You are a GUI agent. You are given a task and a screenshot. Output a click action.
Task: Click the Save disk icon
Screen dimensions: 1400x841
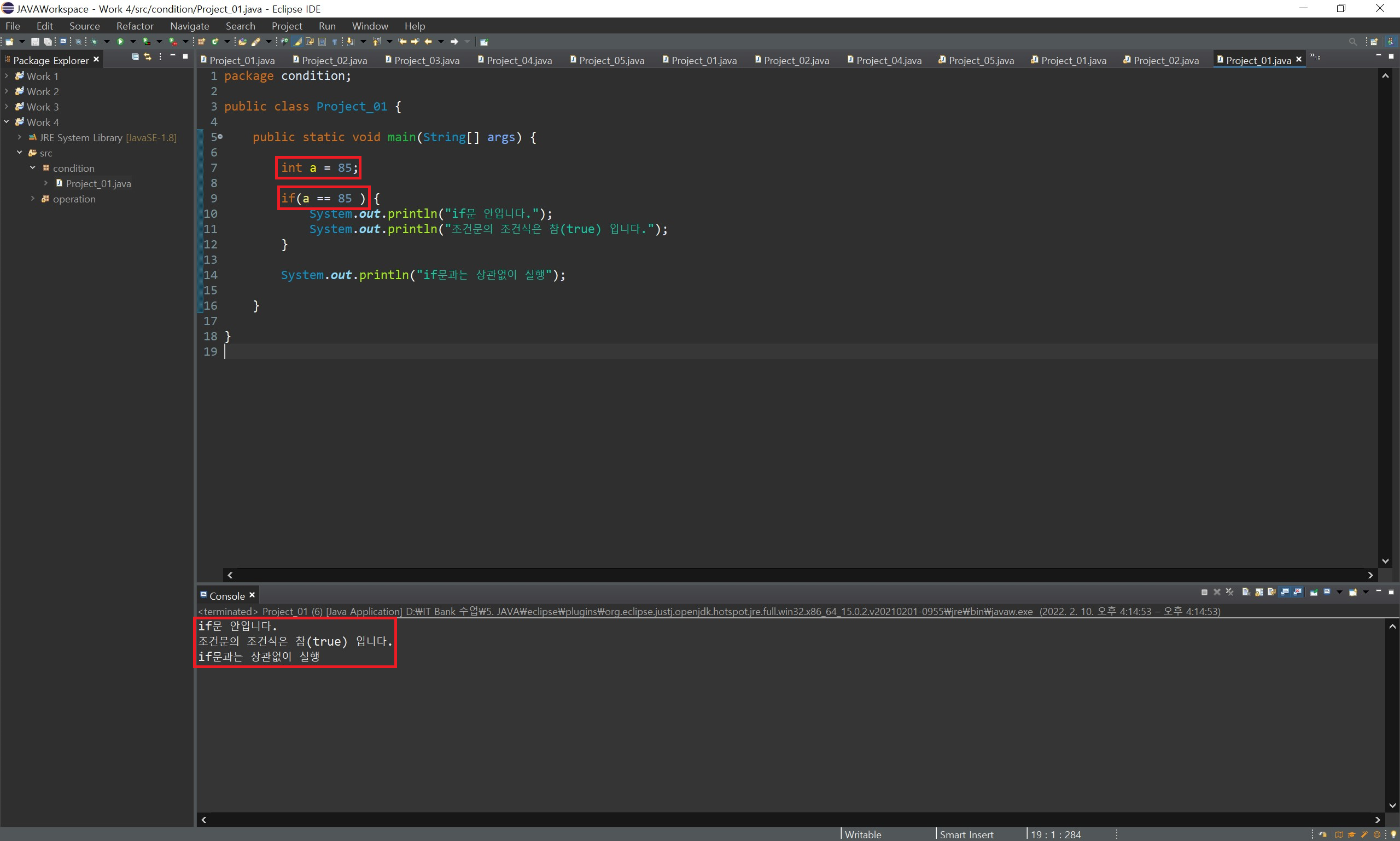pos(35,42)
